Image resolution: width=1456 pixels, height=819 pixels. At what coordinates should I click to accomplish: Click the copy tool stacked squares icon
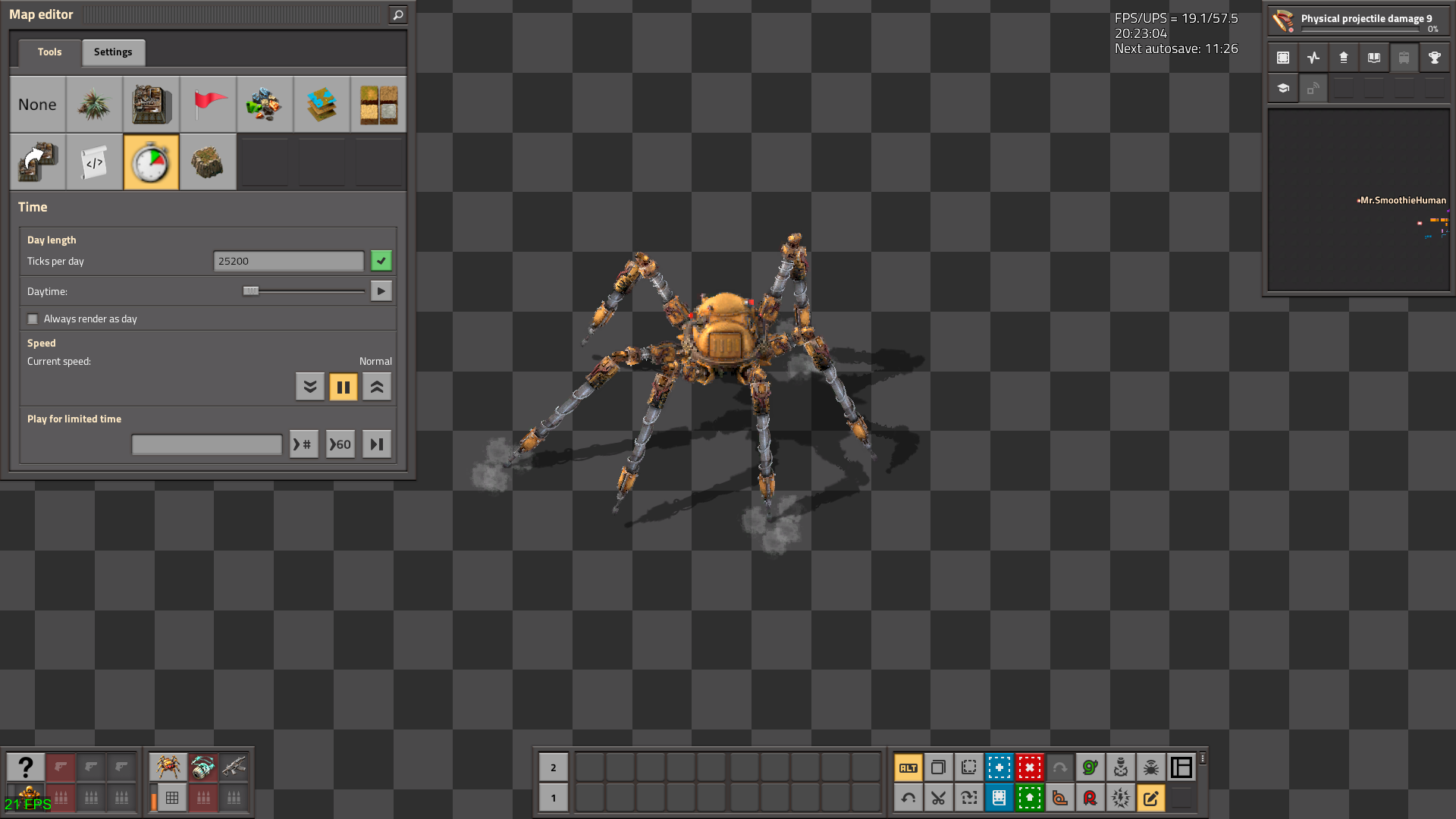(939, 767)
